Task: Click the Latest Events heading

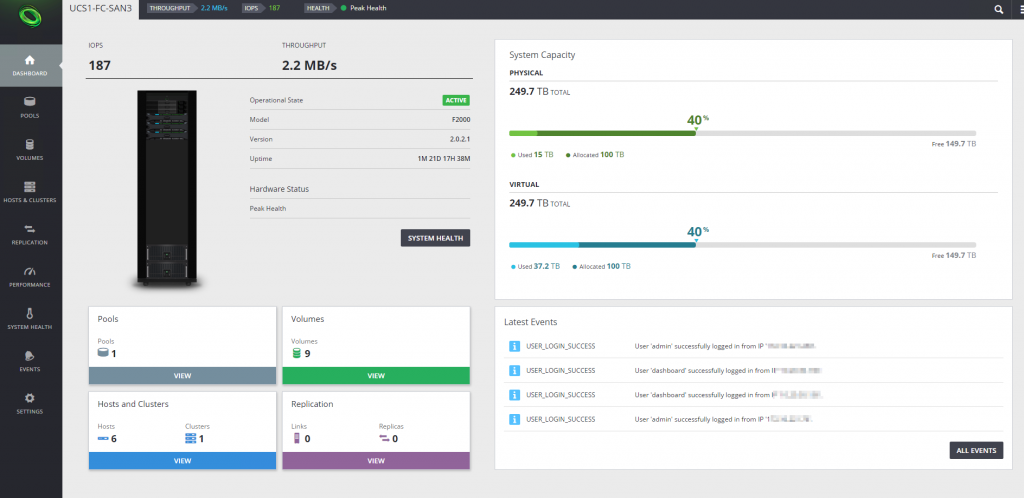Action: pos(530,322)
